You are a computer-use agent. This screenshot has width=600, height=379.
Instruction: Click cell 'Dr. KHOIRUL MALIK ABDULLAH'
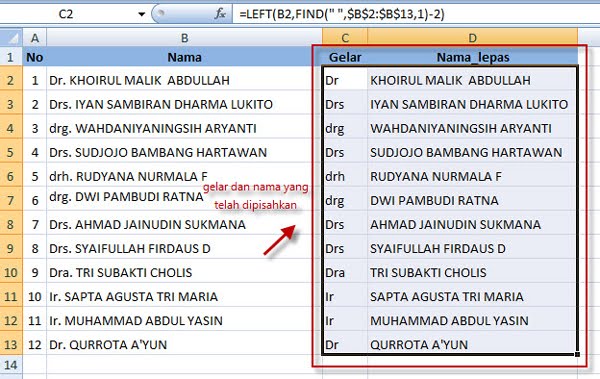coord(184,80)
